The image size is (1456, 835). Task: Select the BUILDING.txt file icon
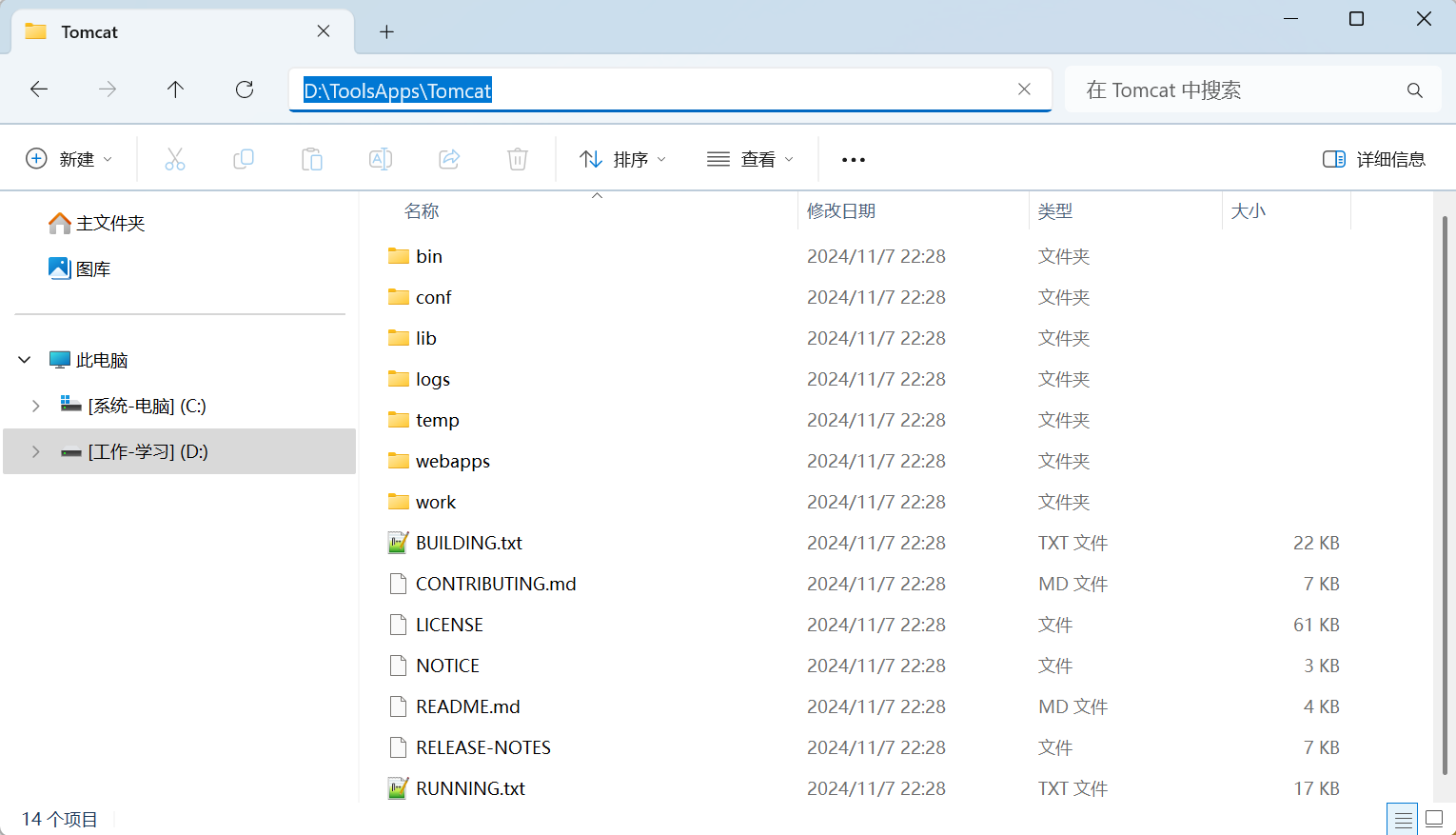(x=399, y=543)
